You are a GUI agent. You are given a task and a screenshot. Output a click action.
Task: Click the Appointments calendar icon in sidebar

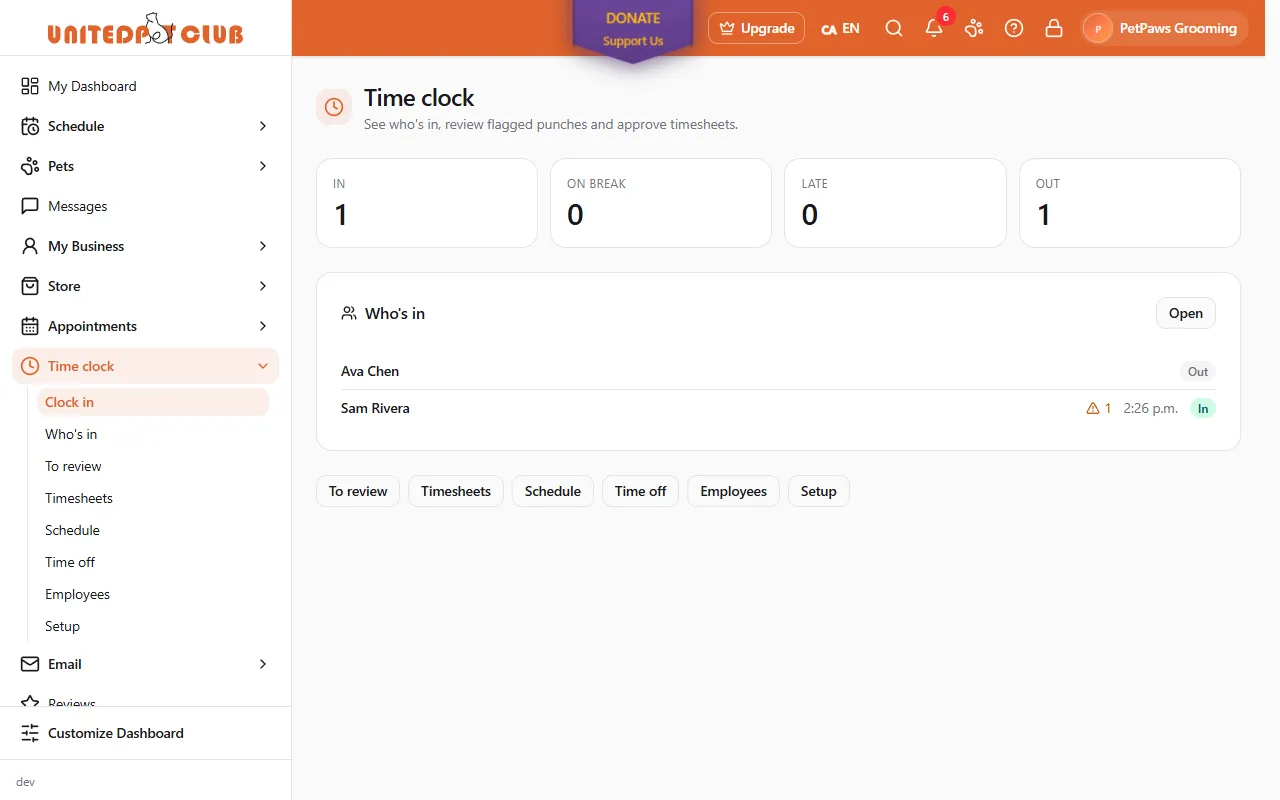tap(30, 326)
